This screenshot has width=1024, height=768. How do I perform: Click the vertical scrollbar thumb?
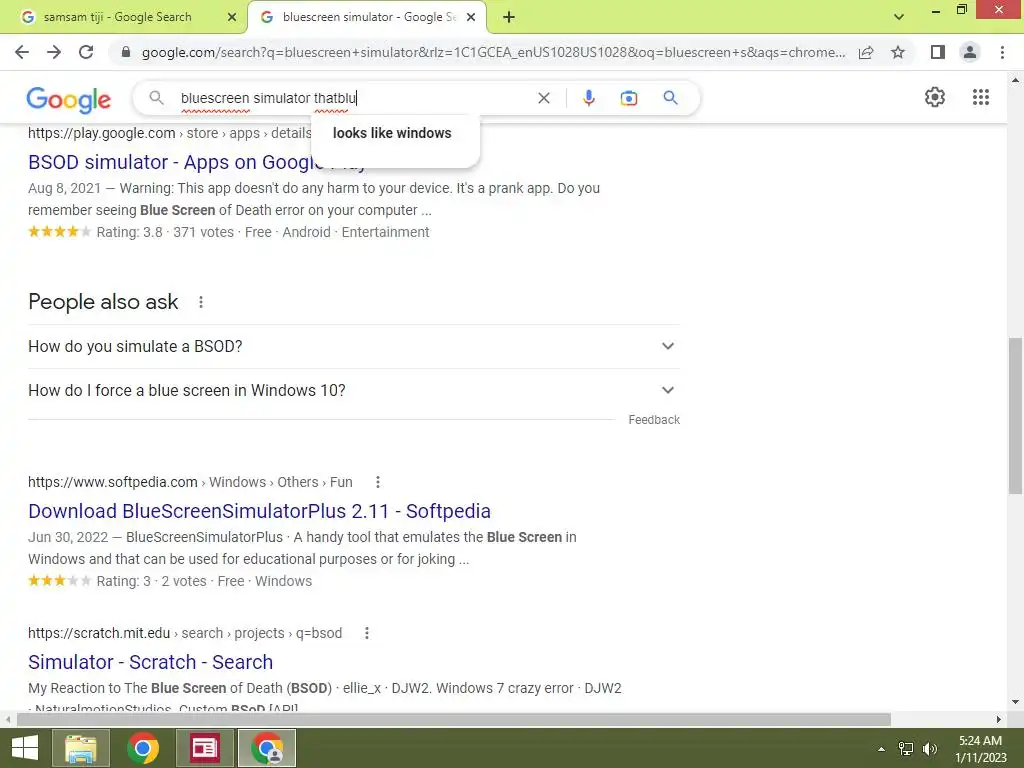(x=1015, y=416)
